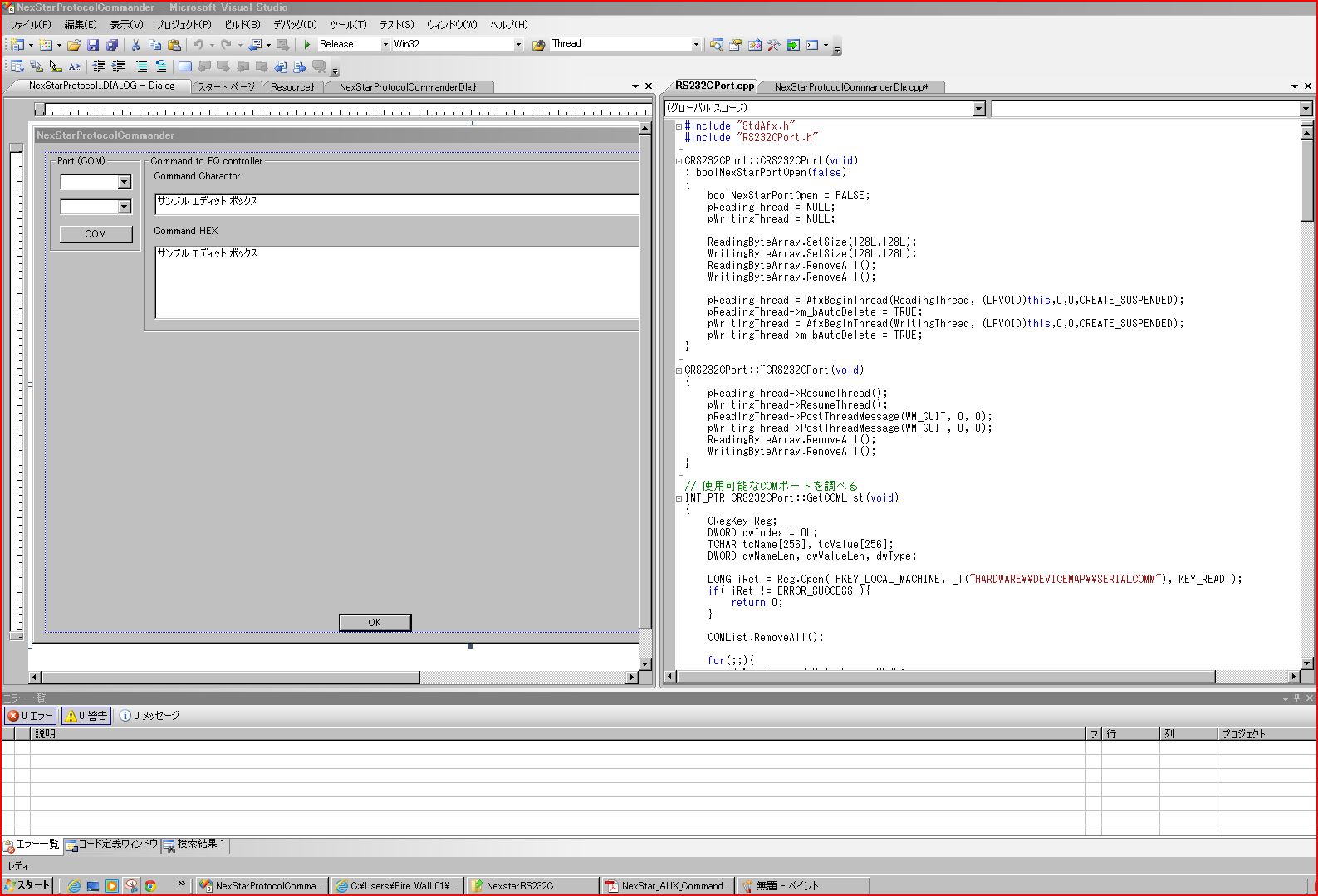This screenshot has height=896, width=1318.
Task: Click the Command Charactor edit box
Action: pyautogui.click(x=396, y=204)
